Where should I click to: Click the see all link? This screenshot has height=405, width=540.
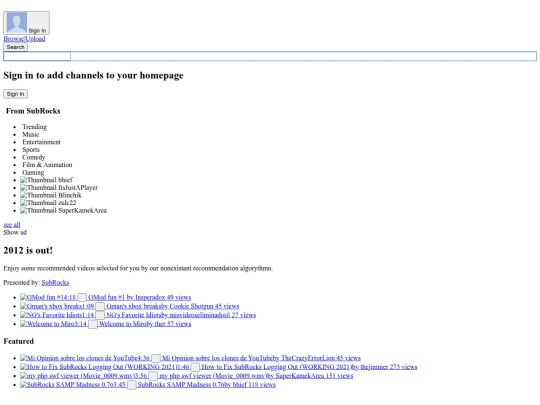(12, 225)
